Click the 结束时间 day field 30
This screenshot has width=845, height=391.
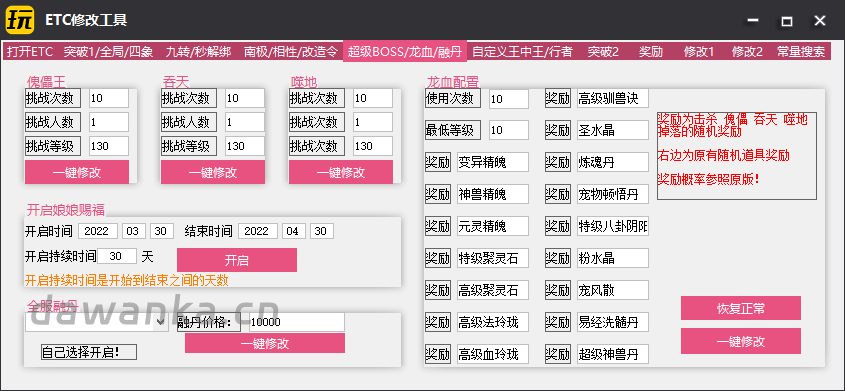click(x=322, y=231)
